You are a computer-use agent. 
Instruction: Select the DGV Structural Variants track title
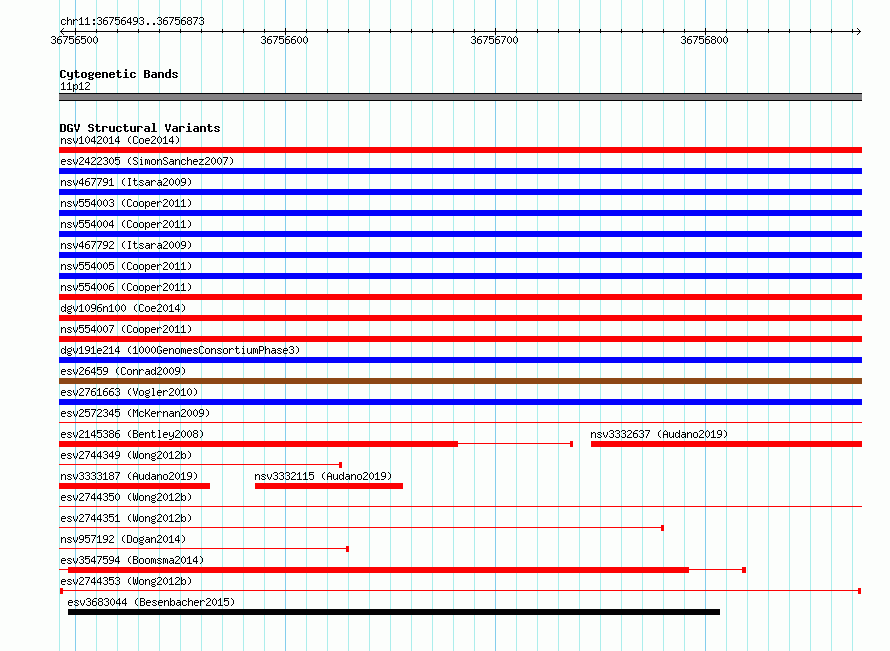(140, 128)
